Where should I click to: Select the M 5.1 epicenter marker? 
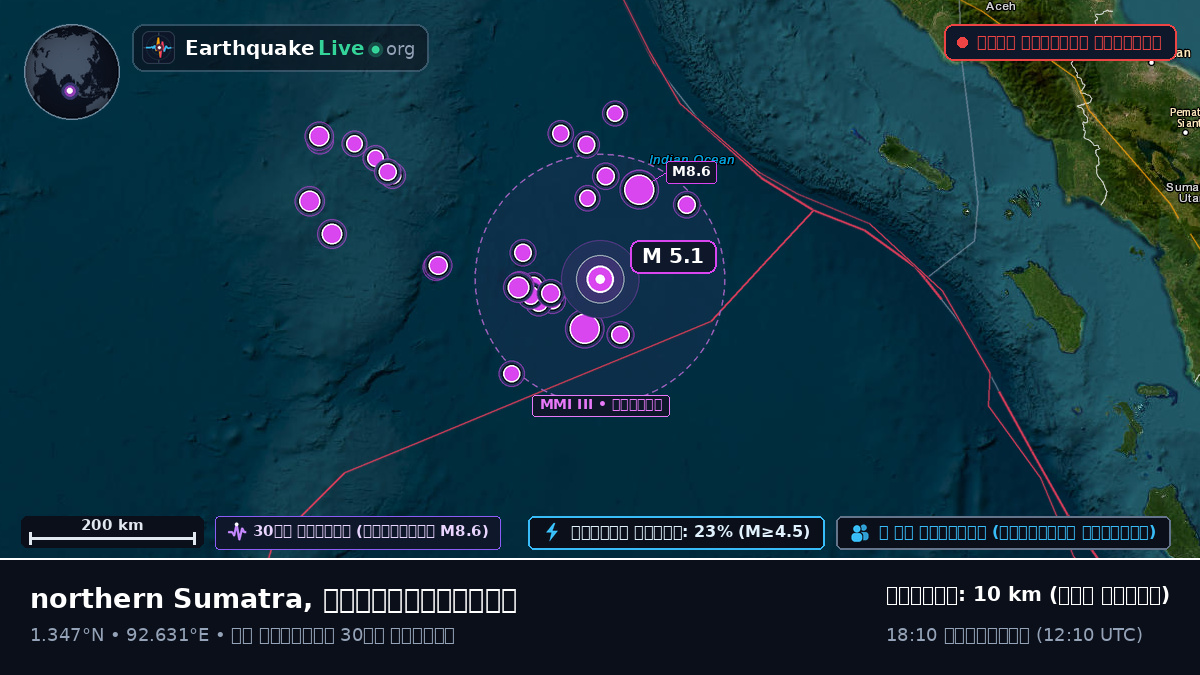[x=600, y=279]
